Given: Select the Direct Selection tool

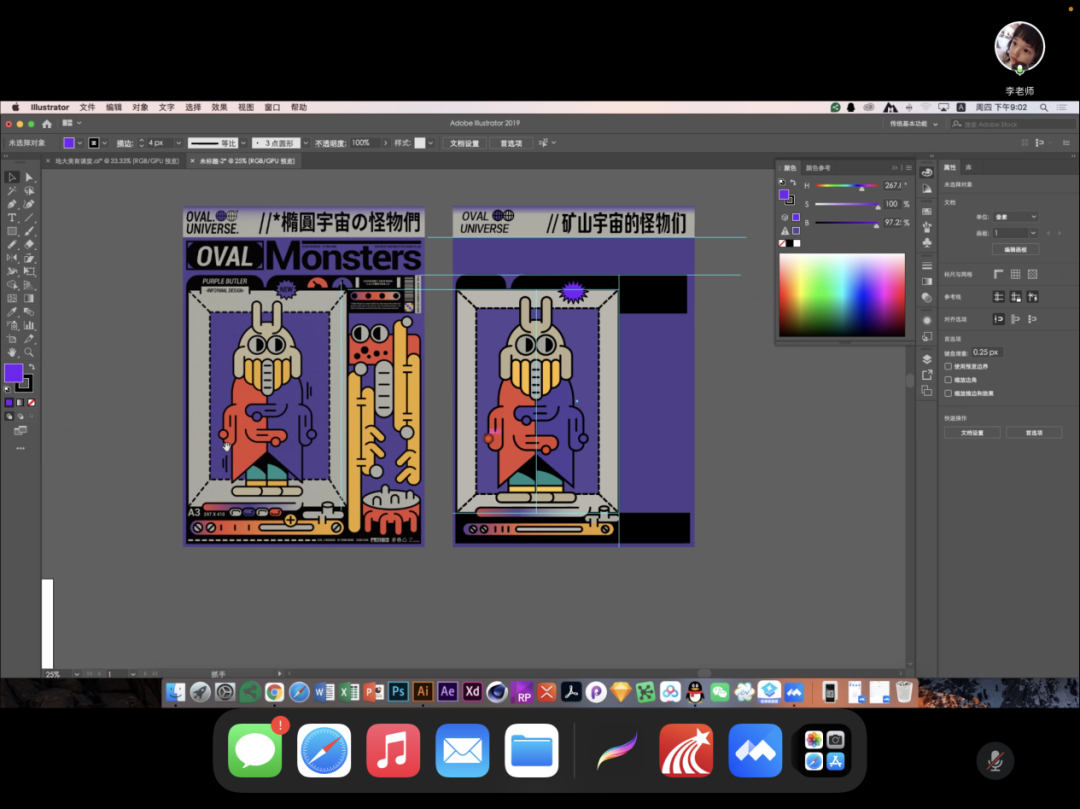Looking at the screenshot, I should pos(29,177).
